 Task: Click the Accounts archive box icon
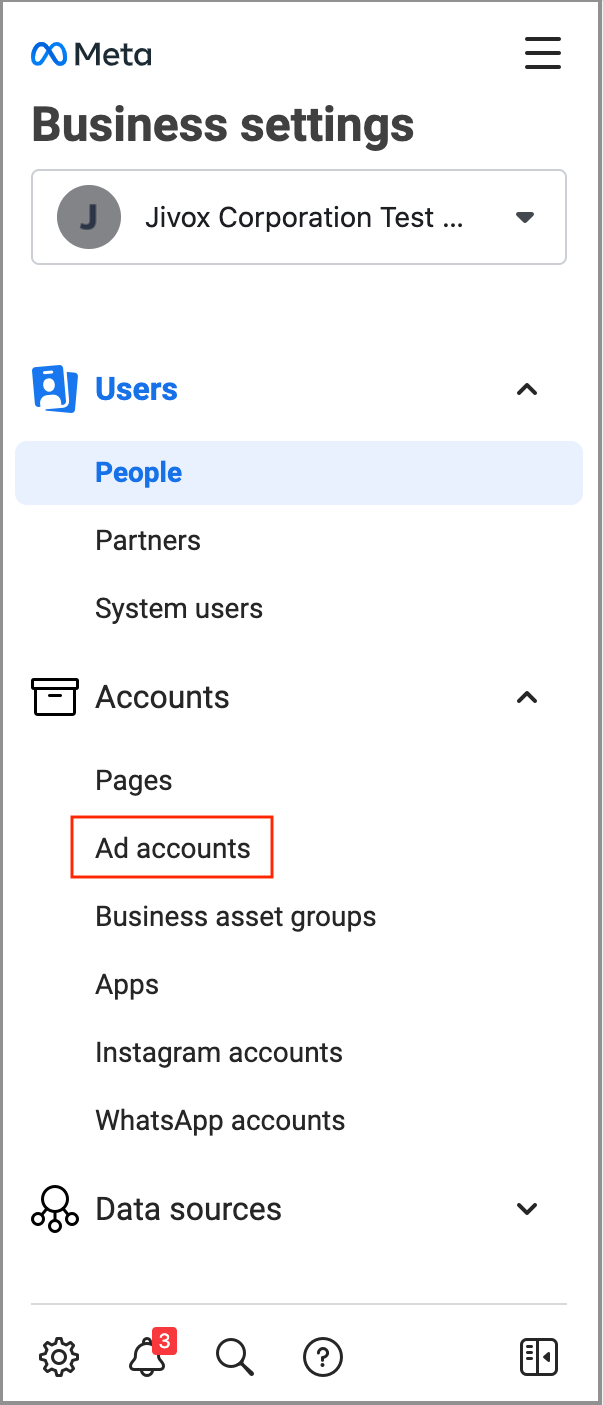coord(54,697)
